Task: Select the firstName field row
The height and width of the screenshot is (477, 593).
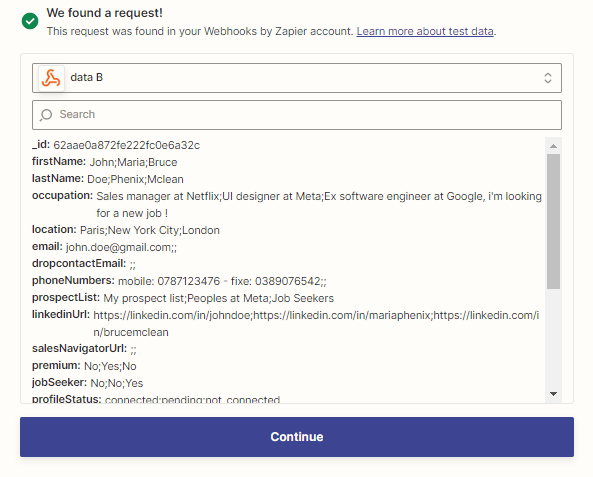Action: pyautogui.click(x=105, y=162)
